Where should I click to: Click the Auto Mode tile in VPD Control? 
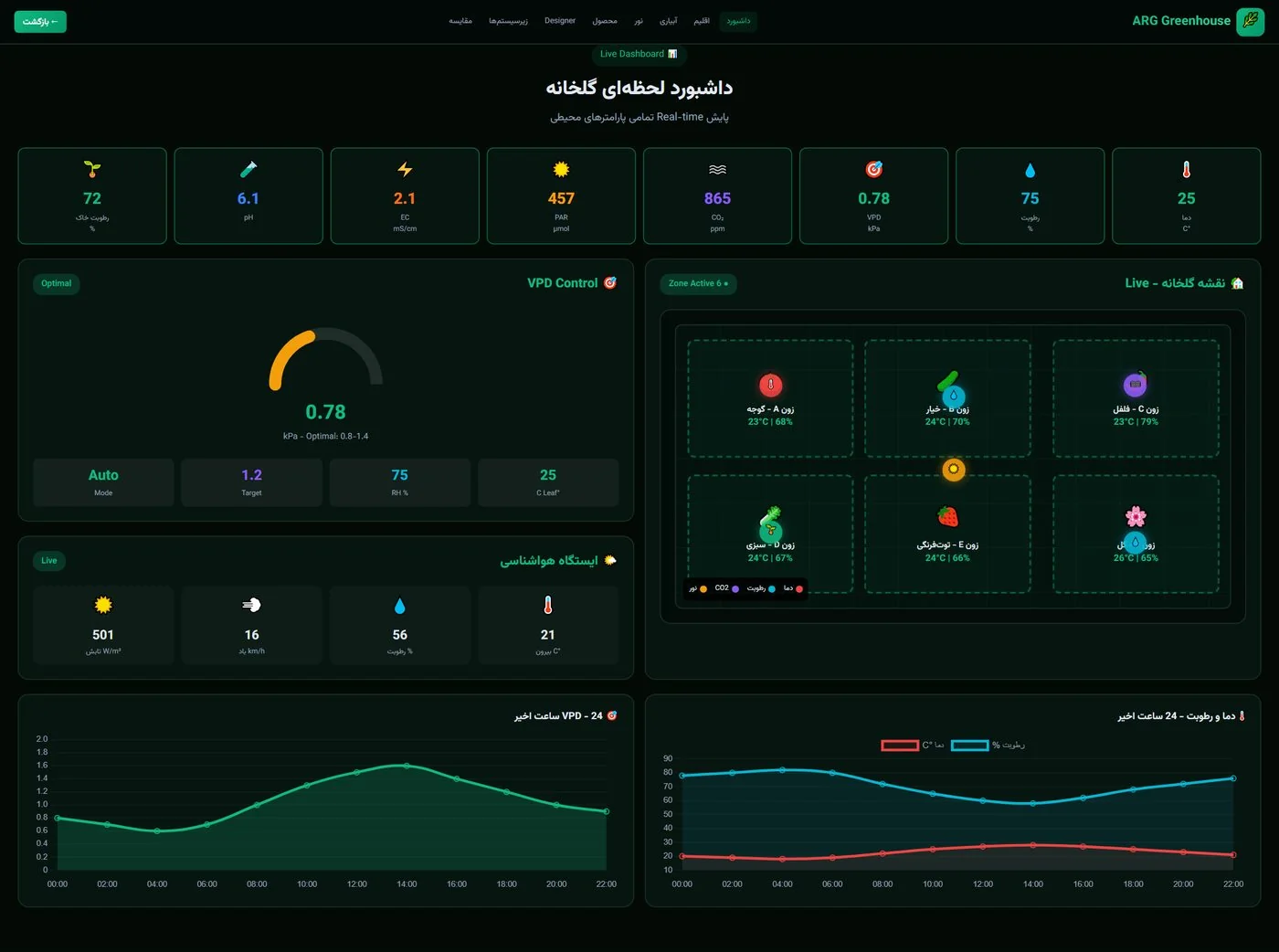(x=103, y=482)
